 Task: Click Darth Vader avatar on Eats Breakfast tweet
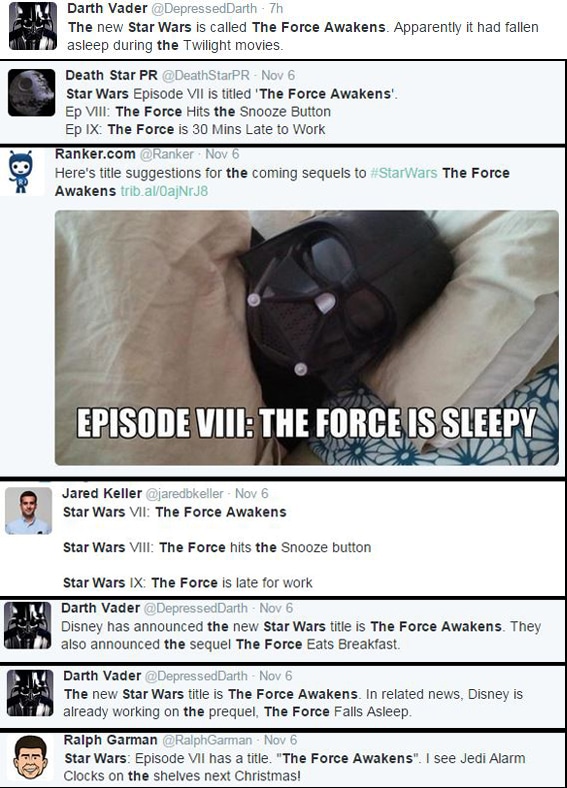pos(27,625)
